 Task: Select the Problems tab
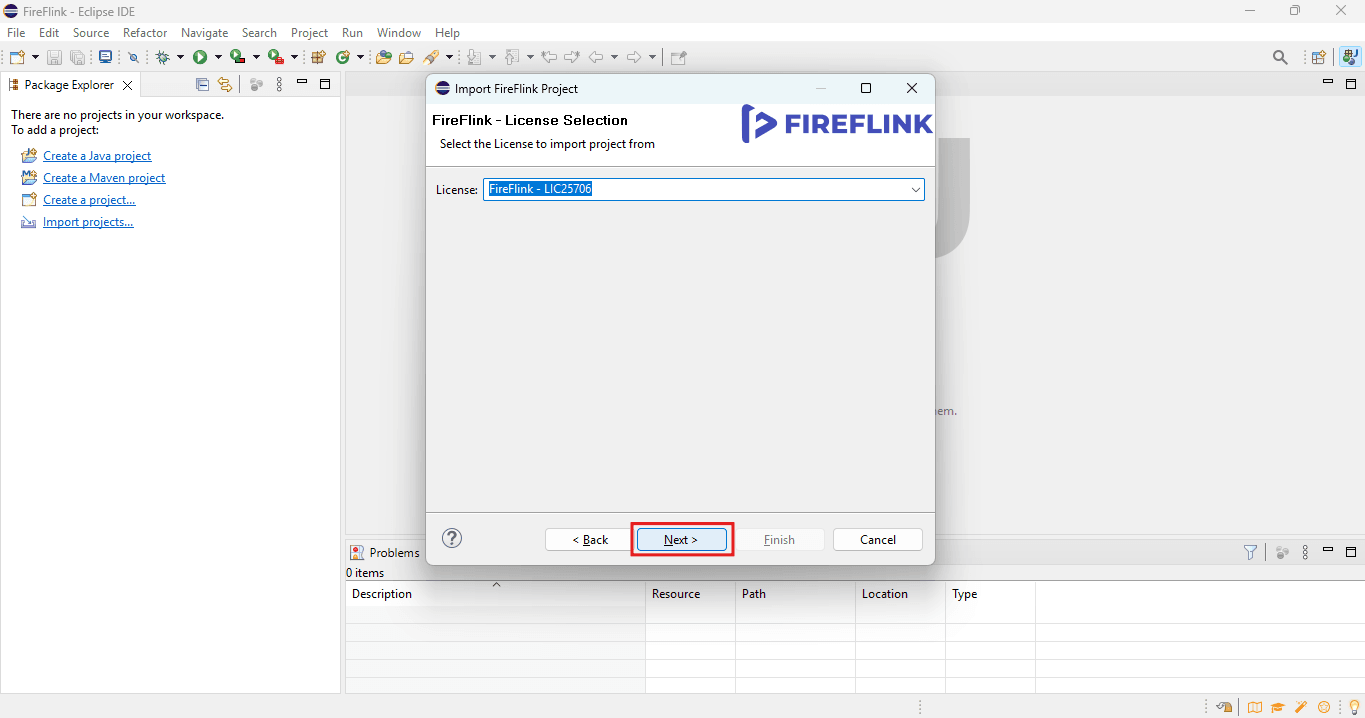(x=385, y=552)
